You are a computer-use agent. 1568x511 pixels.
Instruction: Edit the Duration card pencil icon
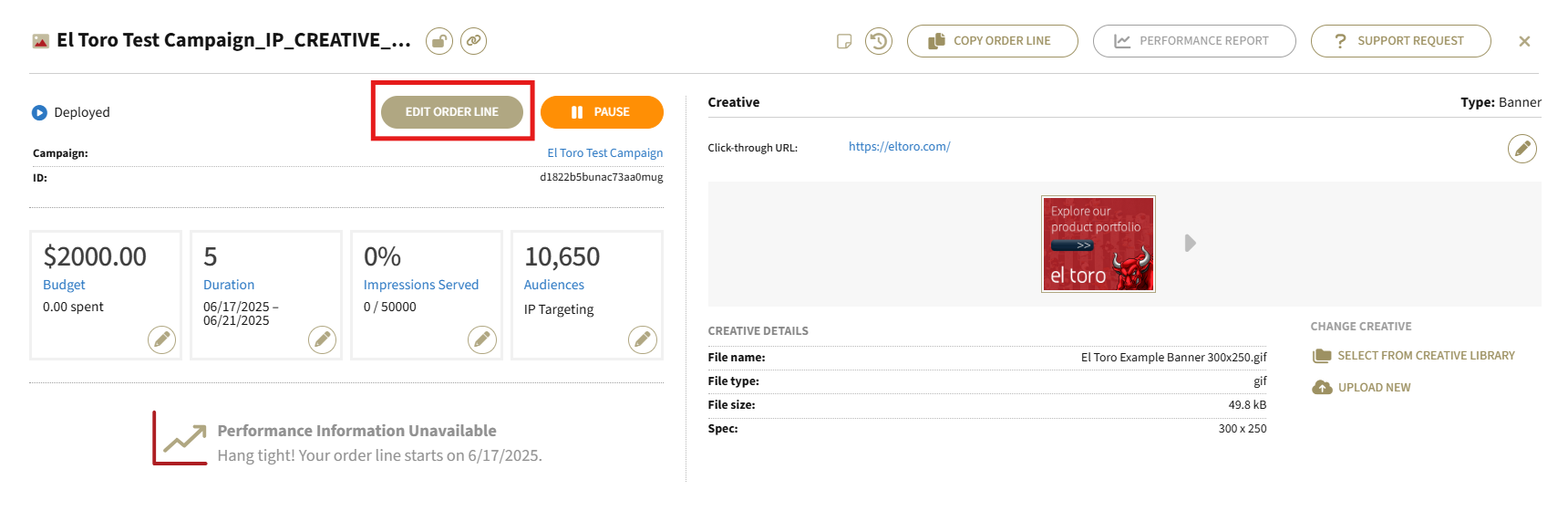click(x=322, y=339)
